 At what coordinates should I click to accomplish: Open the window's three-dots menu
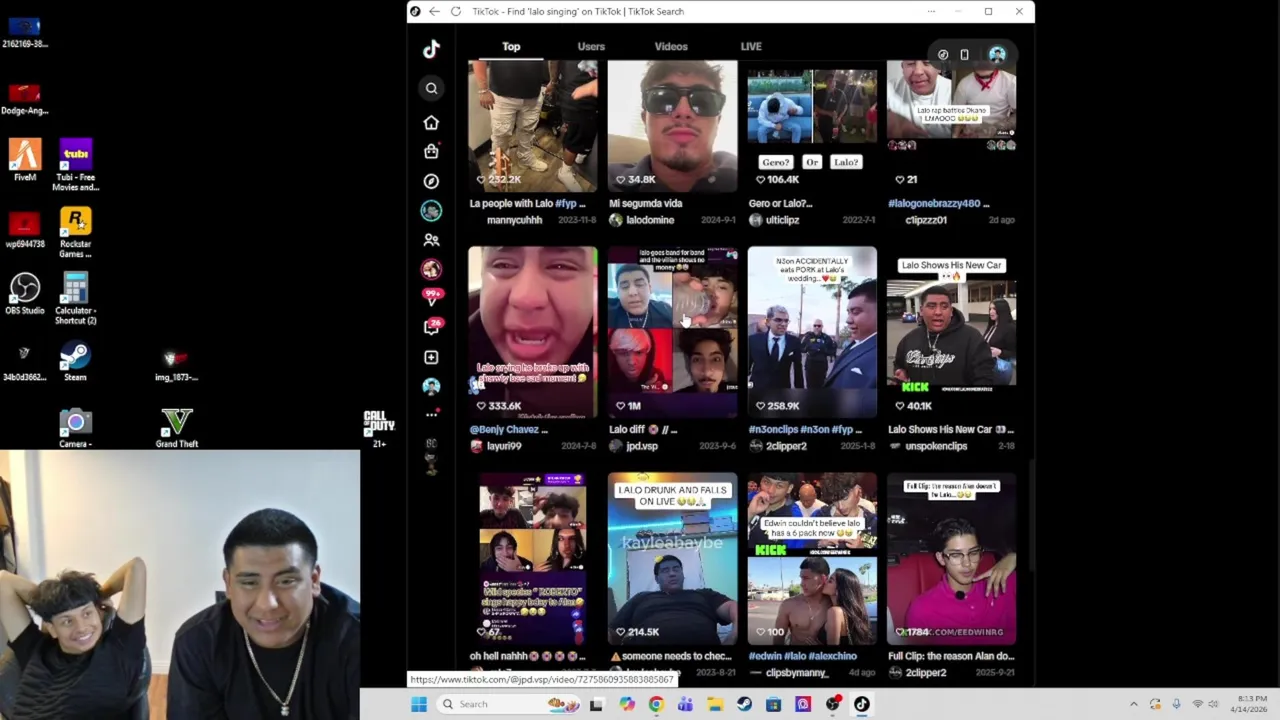point(931,11)
